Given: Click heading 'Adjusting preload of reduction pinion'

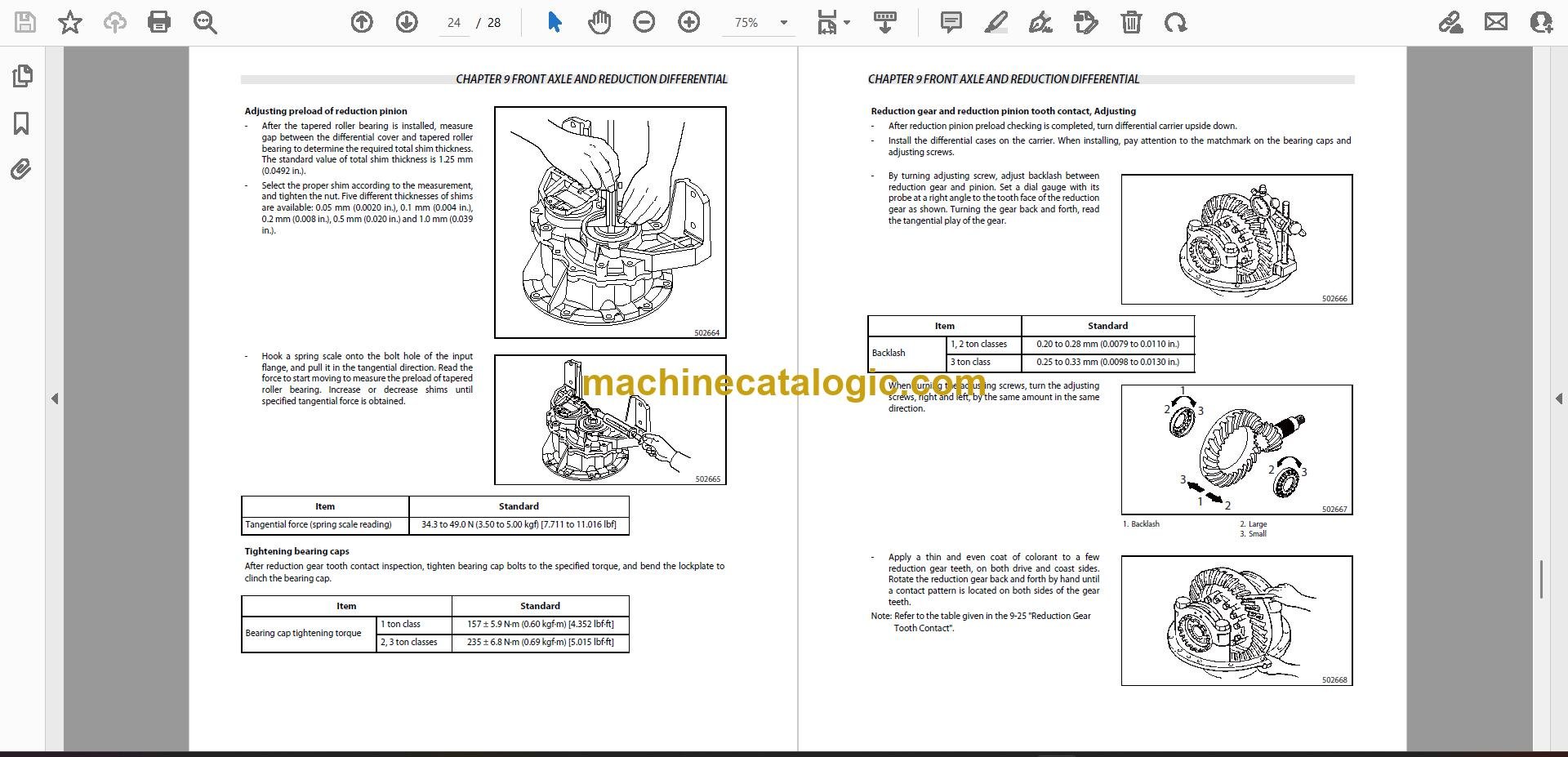Looking at the screenshot, I should point(326,111).
